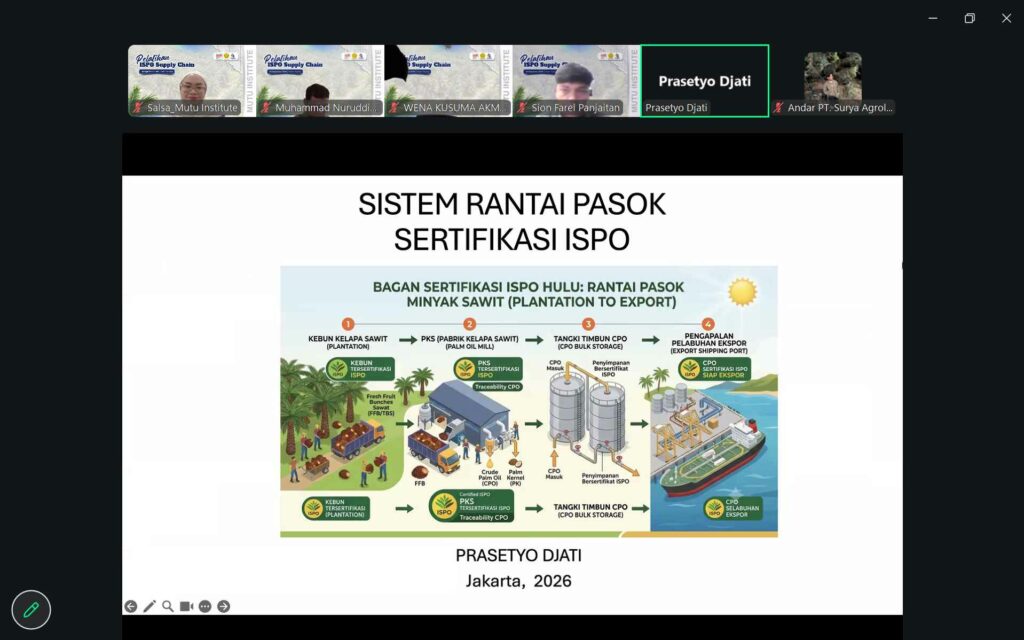1024x640 pixels.
Task: Open slideshow zoom magnifier icon
Action: coord(168,607)
